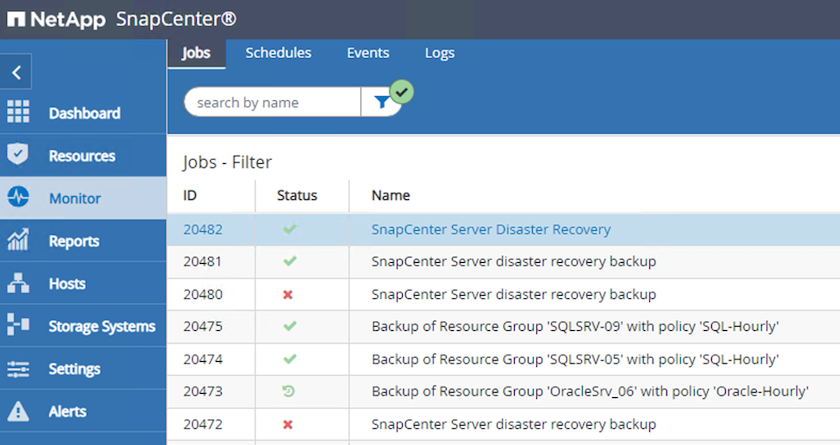Select SQLSRV-09 SQL-Hourly backup job name
This screenshot has width=840, height=445.
(575, 326)
